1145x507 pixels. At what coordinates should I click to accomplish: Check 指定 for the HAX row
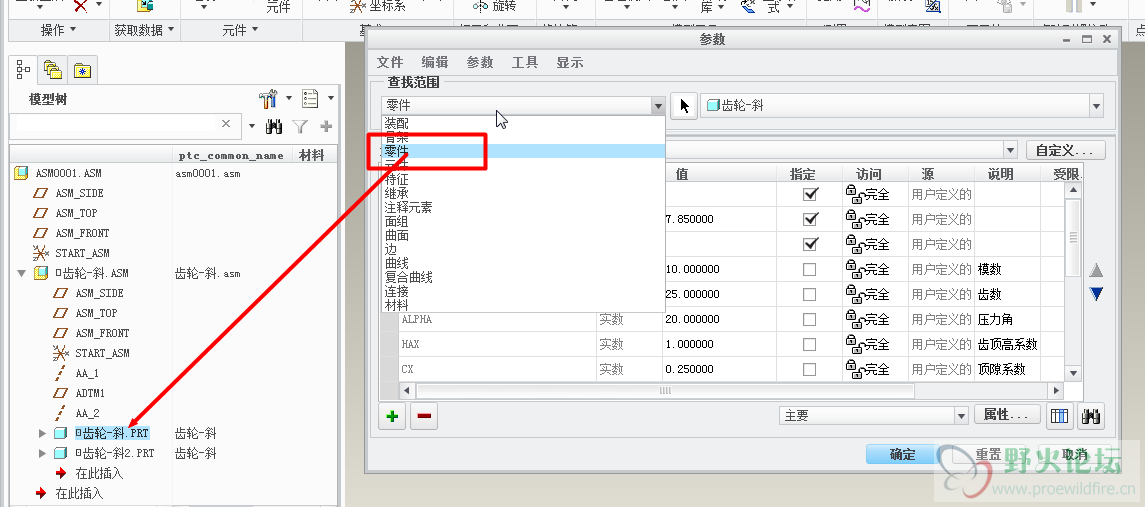point(810,345)
